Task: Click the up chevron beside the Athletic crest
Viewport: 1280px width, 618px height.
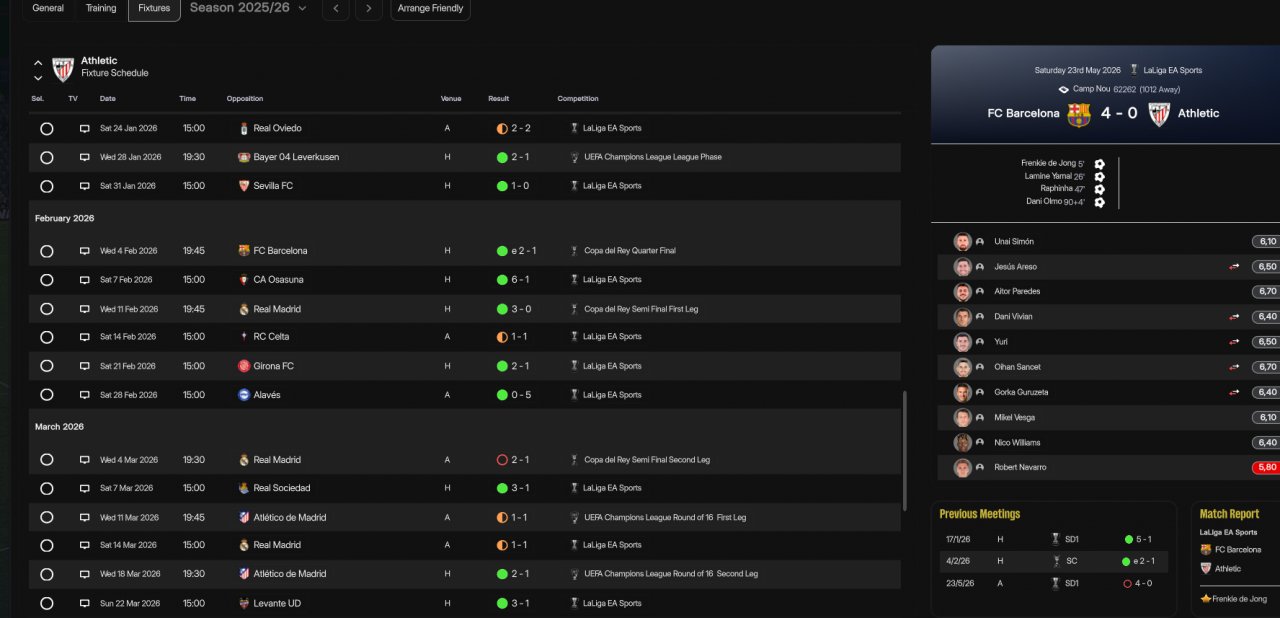Action: (38, 62)
